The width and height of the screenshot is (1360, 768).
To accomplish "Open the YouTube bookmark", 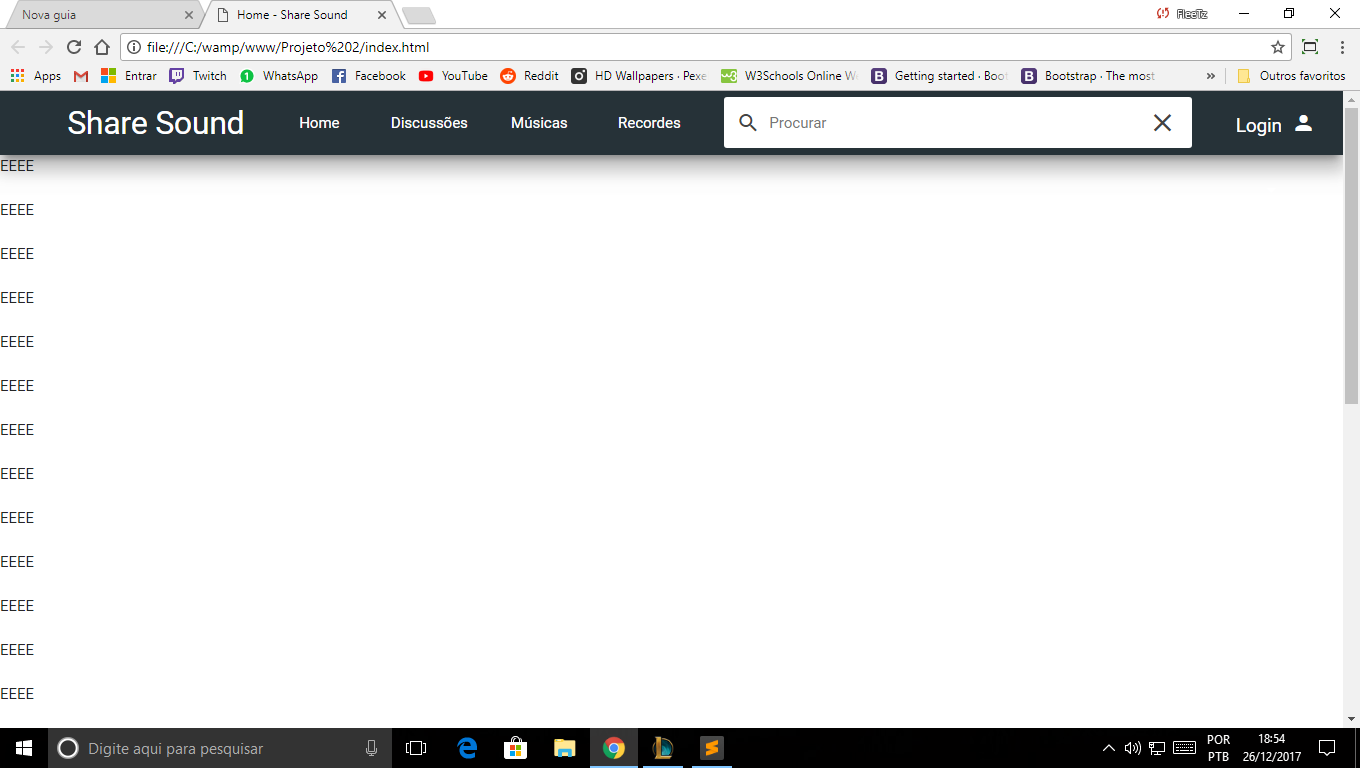I will click(x=453, y=76).
